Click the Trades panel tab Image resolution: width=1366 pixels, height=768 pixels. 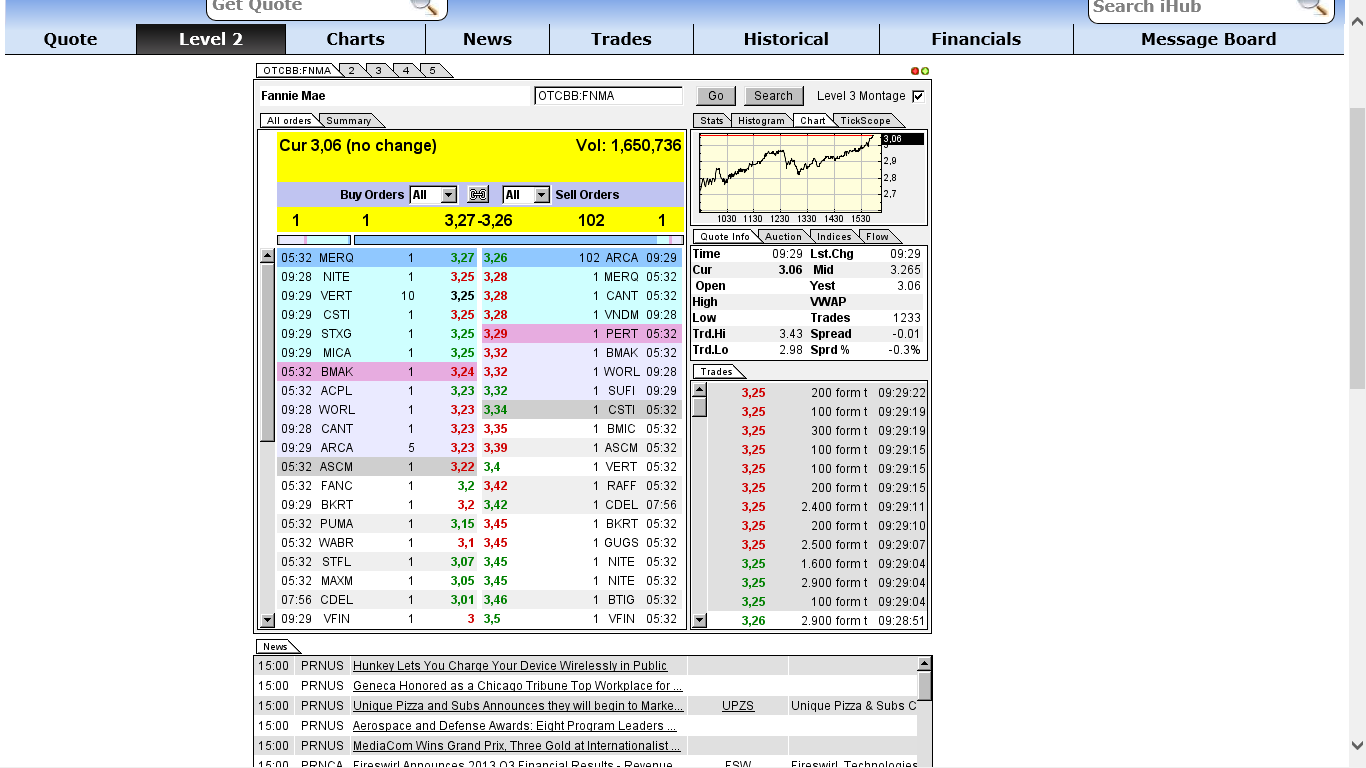point(716,371)
